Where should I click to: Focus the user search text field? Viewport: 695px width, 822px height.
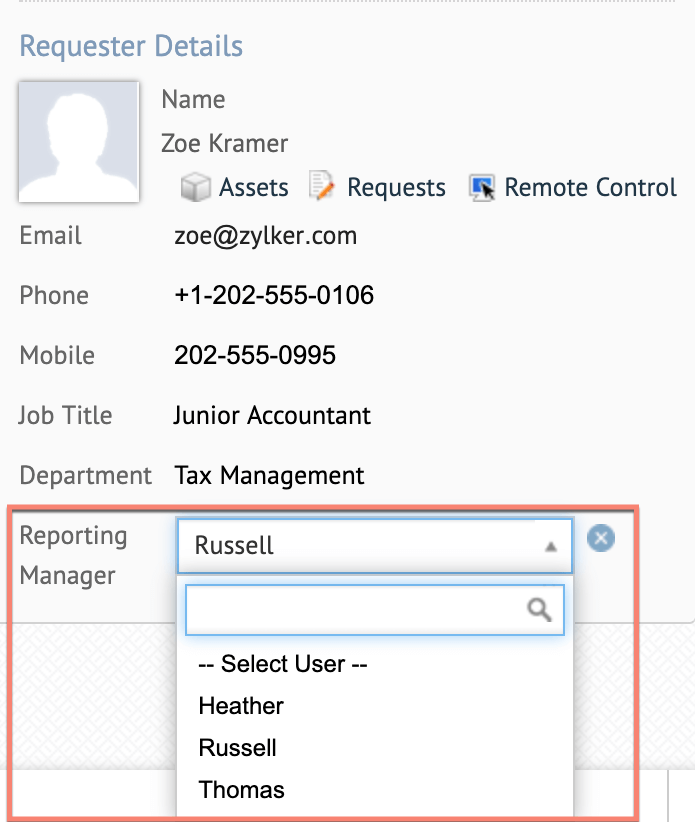click(x=355, y=610)
